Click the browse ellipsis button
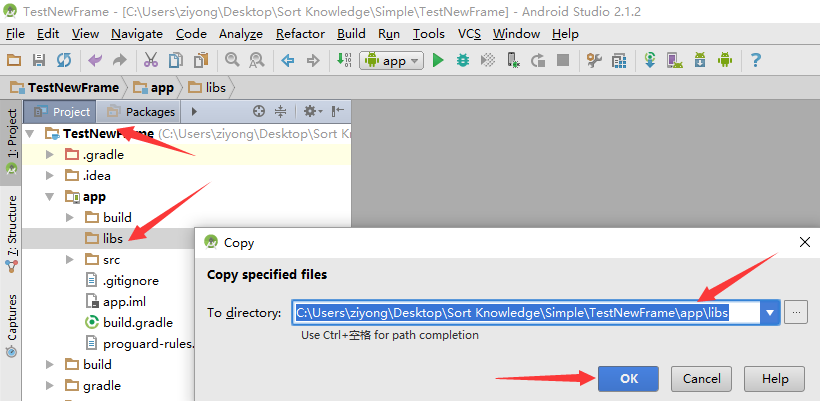This screenshot has width=820, height=401. point(796,313)
